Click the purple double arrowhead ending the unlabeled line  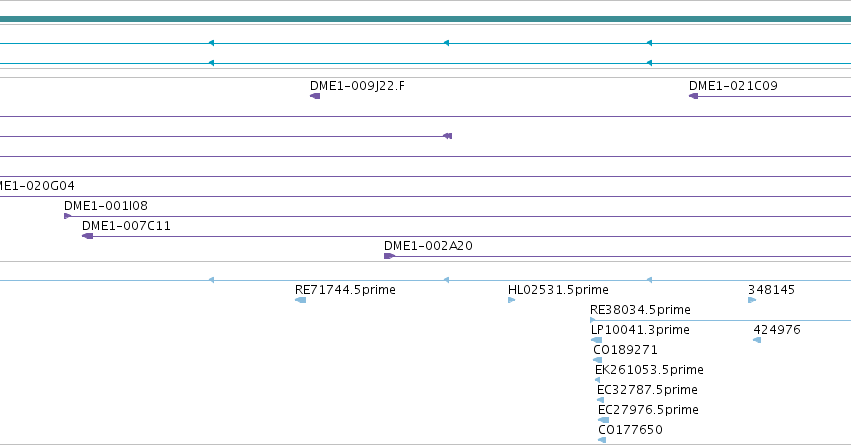[x=448, y=136]
